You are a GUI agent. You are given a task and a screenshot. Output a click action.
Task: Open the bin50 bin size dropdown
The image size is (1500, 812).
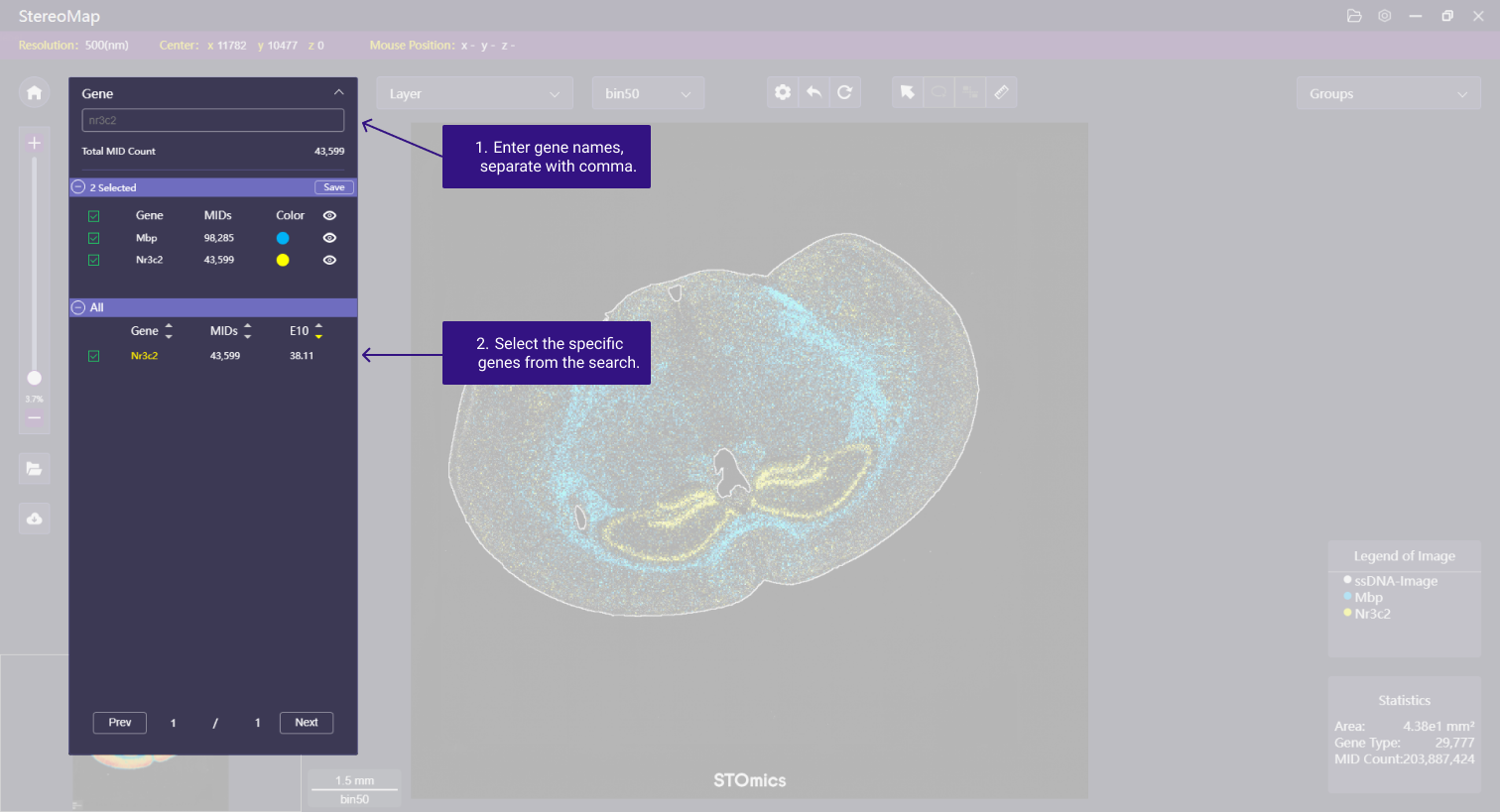point(648,93)
